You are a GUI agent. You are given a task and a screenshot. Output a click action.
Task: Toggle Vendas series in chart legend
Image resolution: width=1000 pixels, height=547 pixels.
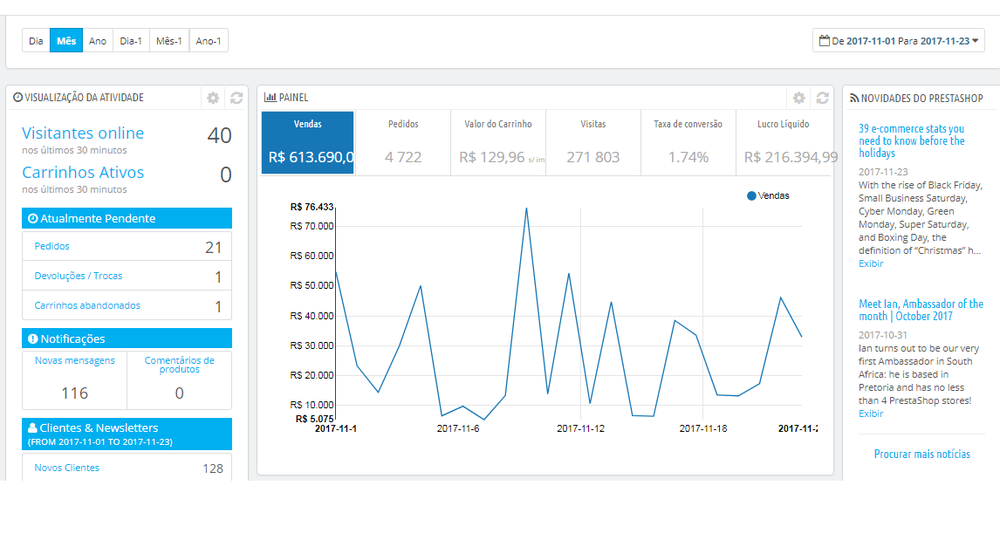(x=768, y=196)
